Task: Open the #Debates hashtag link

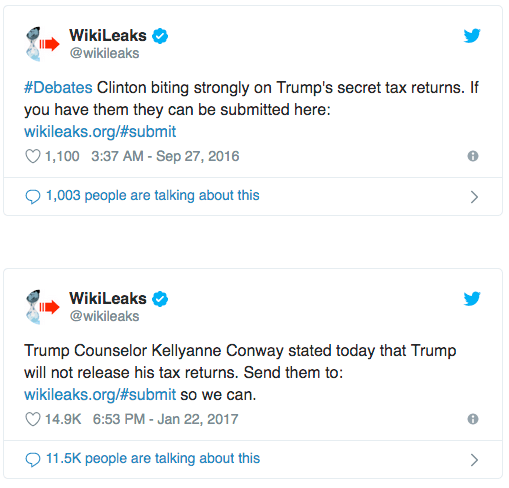Action: [58, 88]
